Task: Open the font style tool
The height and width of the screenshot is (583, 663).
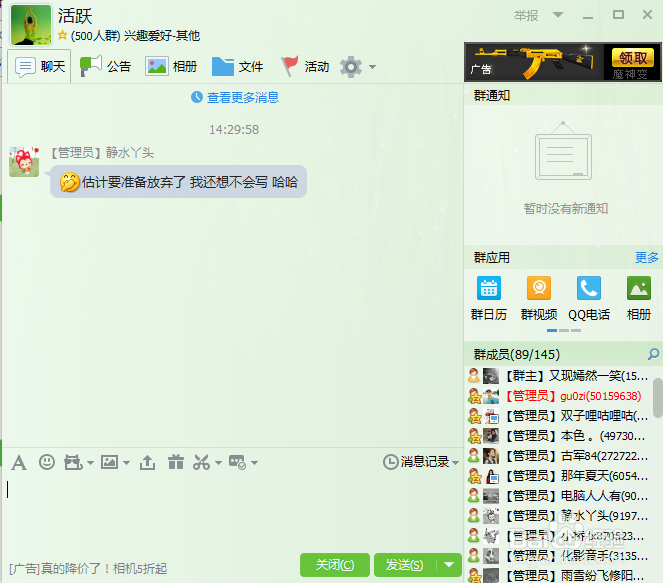Action: pyautogui.click(x=19, y=462)
